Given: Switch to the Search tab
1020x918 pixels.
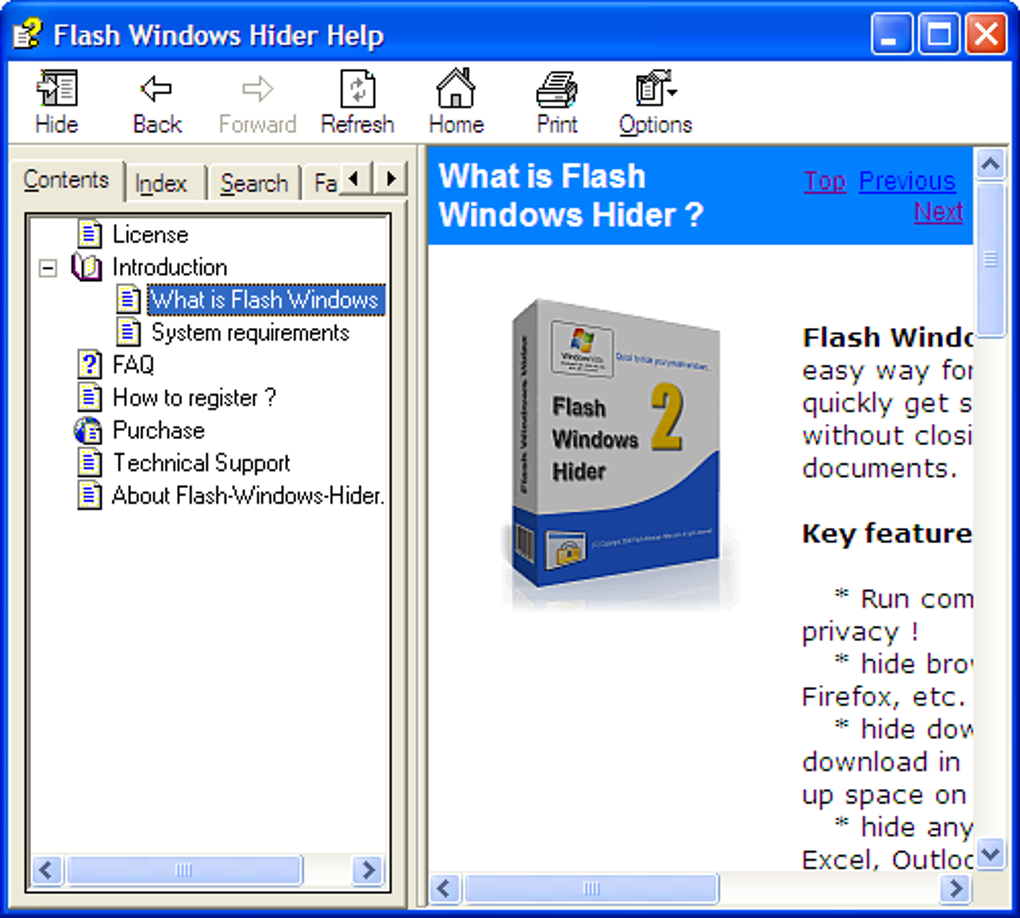Looking at the screenshot, I should coord(254,183).
